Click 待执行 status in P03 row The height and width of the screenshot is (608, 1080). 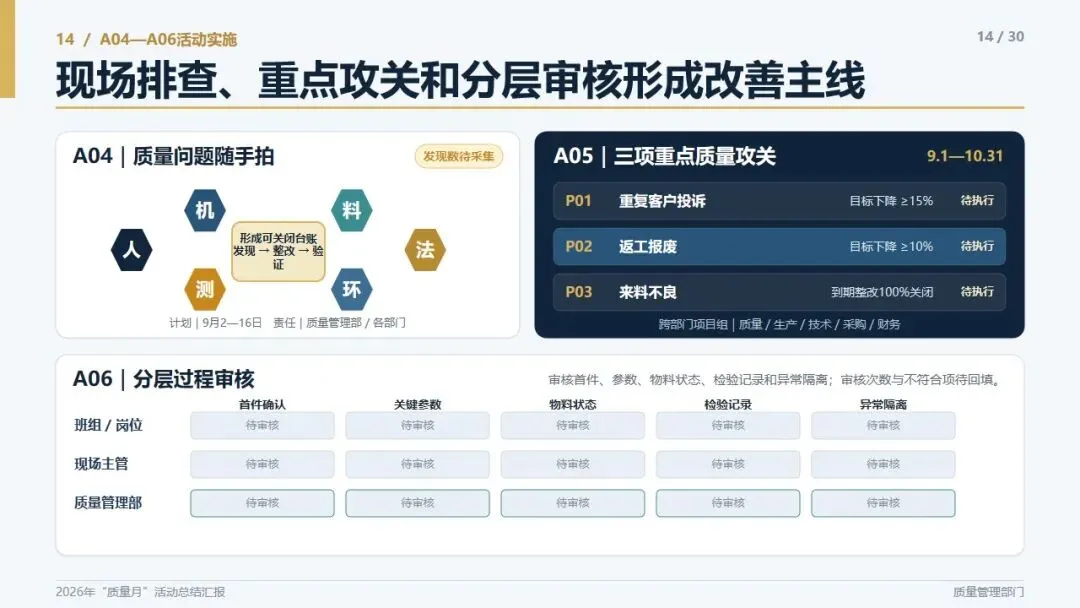click(x=977, y=291)
